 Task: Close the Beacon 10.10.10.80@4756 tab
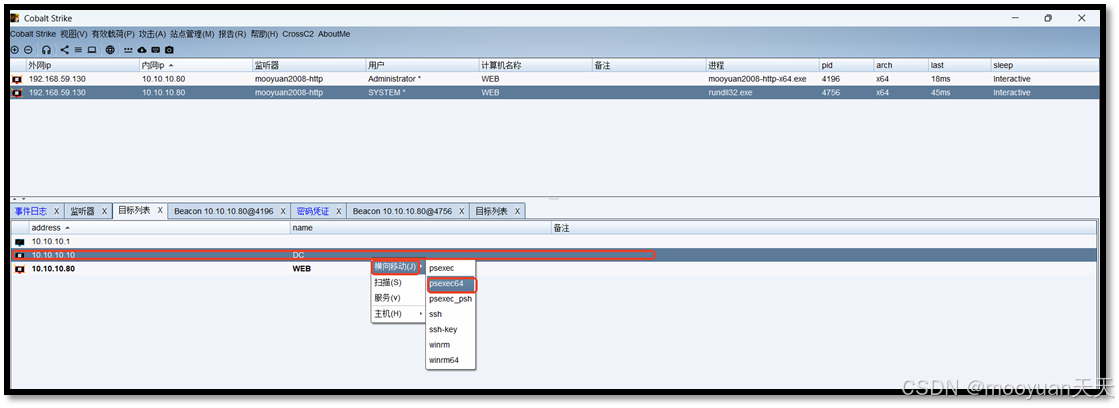[462, 212]
